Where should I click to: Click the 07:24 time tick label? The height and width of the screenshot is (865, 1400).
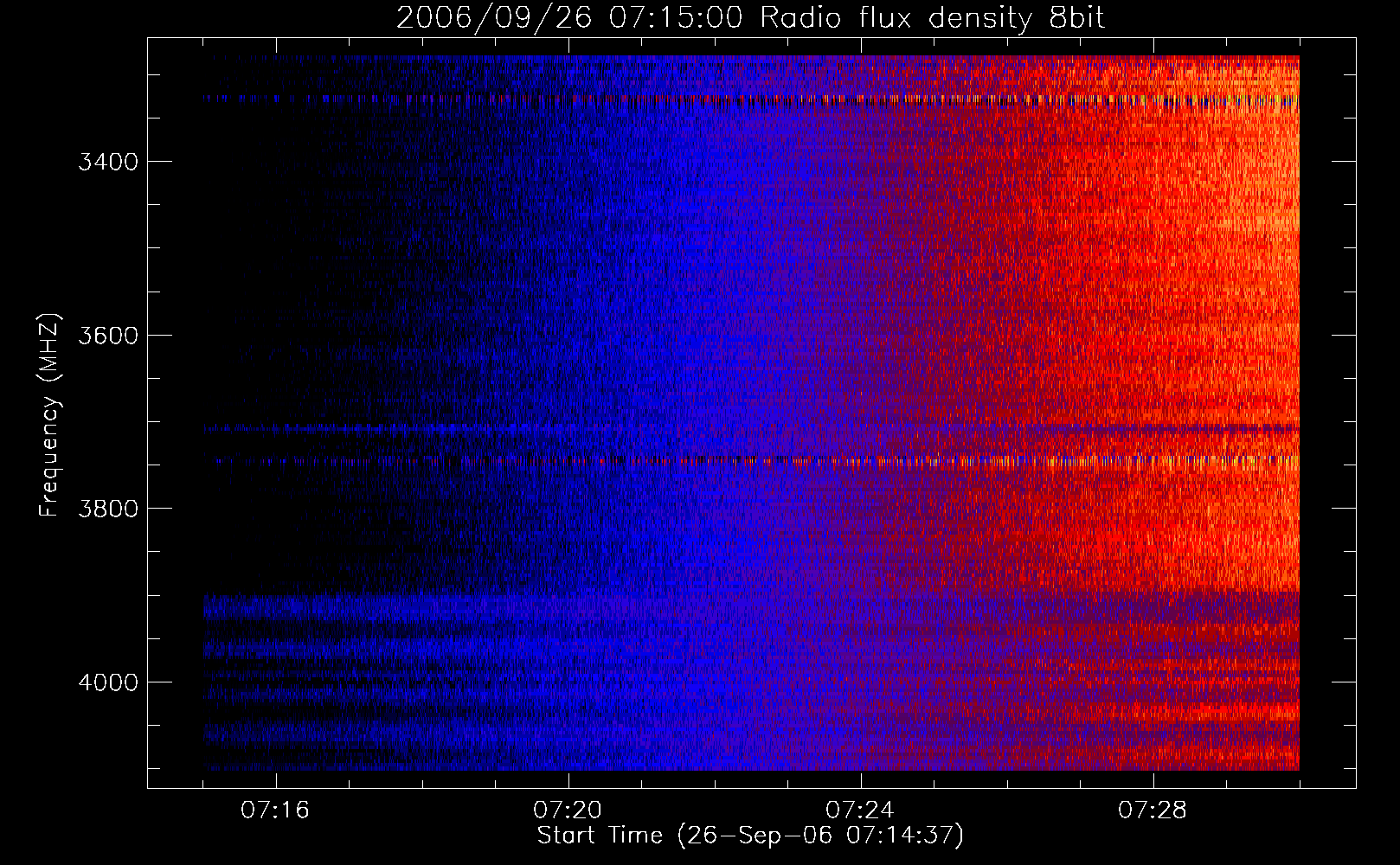860,811
